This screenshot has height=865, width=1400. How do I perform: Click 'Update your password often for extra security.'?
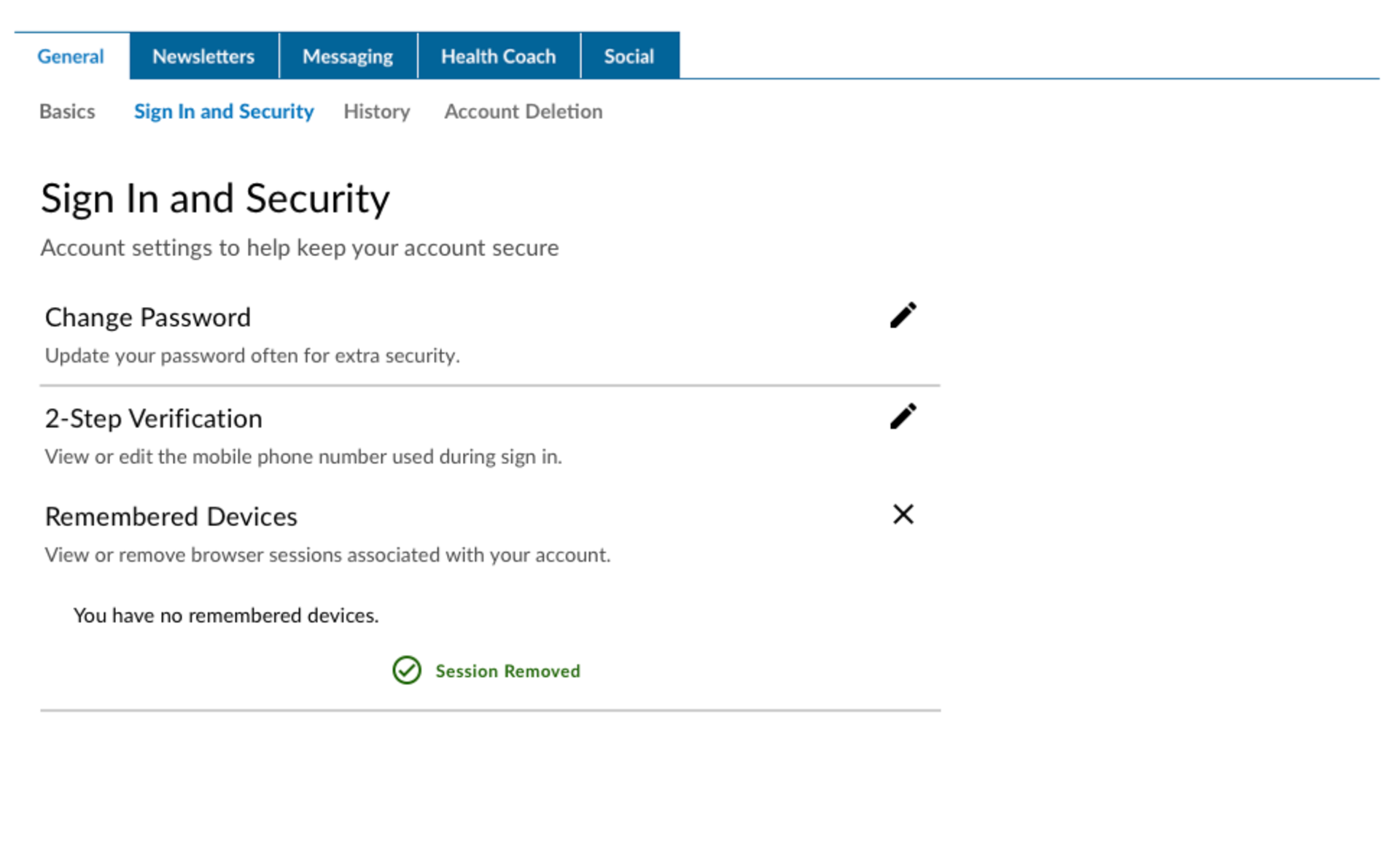click(x=252, y=356)
